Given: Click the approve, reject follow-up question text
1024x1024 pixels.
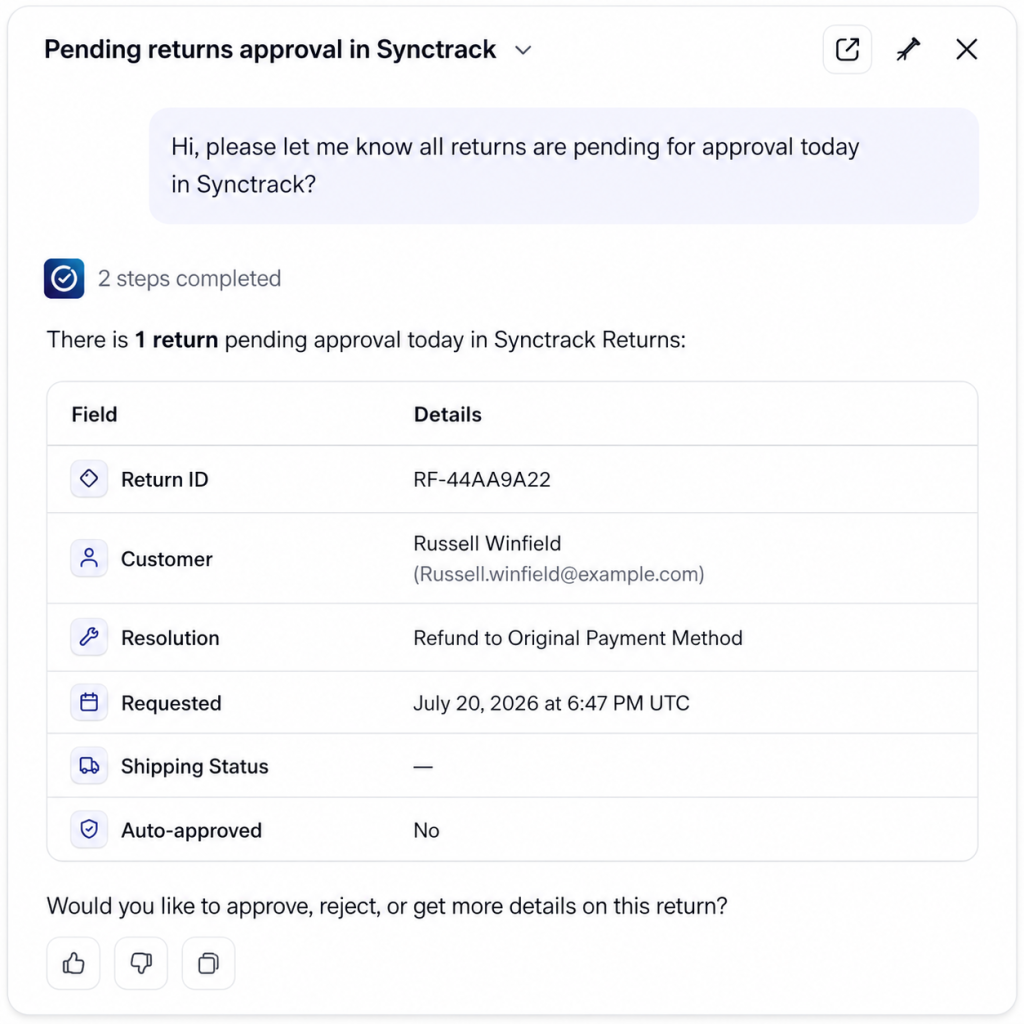Looking at the screenshot, I should pyautogui.click(x=387, y=906).
